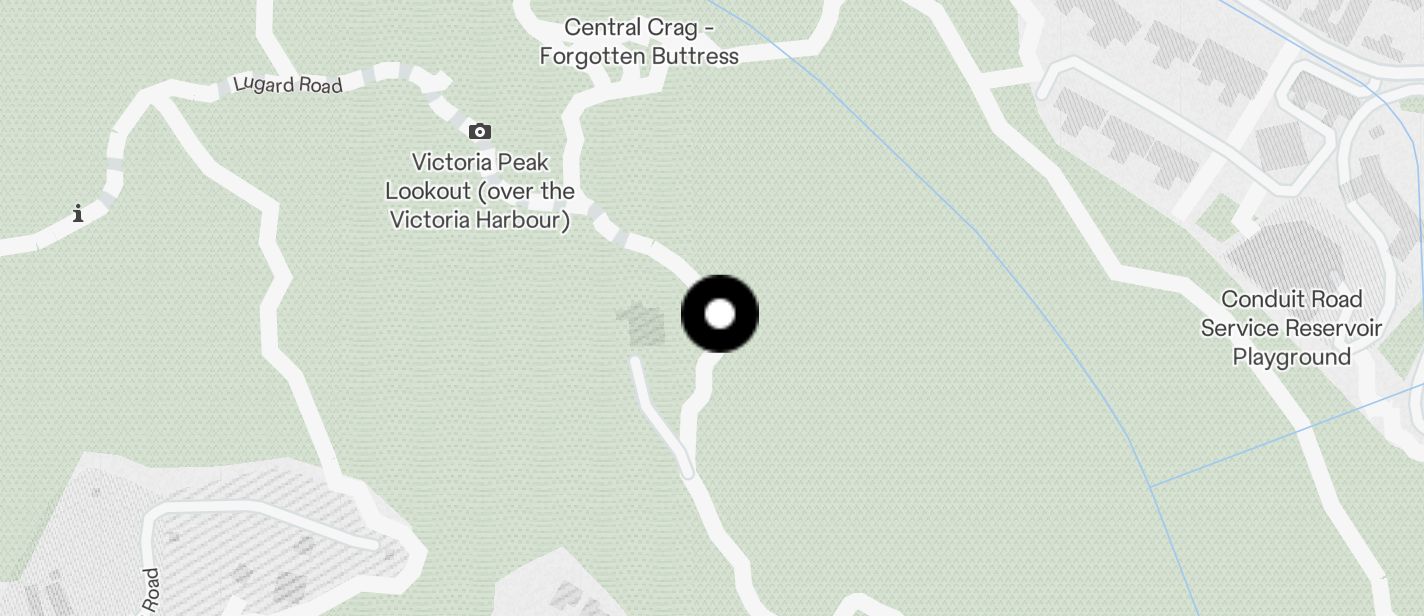This screenshot has width=1424, height=616.
Task: Click the Victoria Peak Lookout place label
Action: point(480,190)
